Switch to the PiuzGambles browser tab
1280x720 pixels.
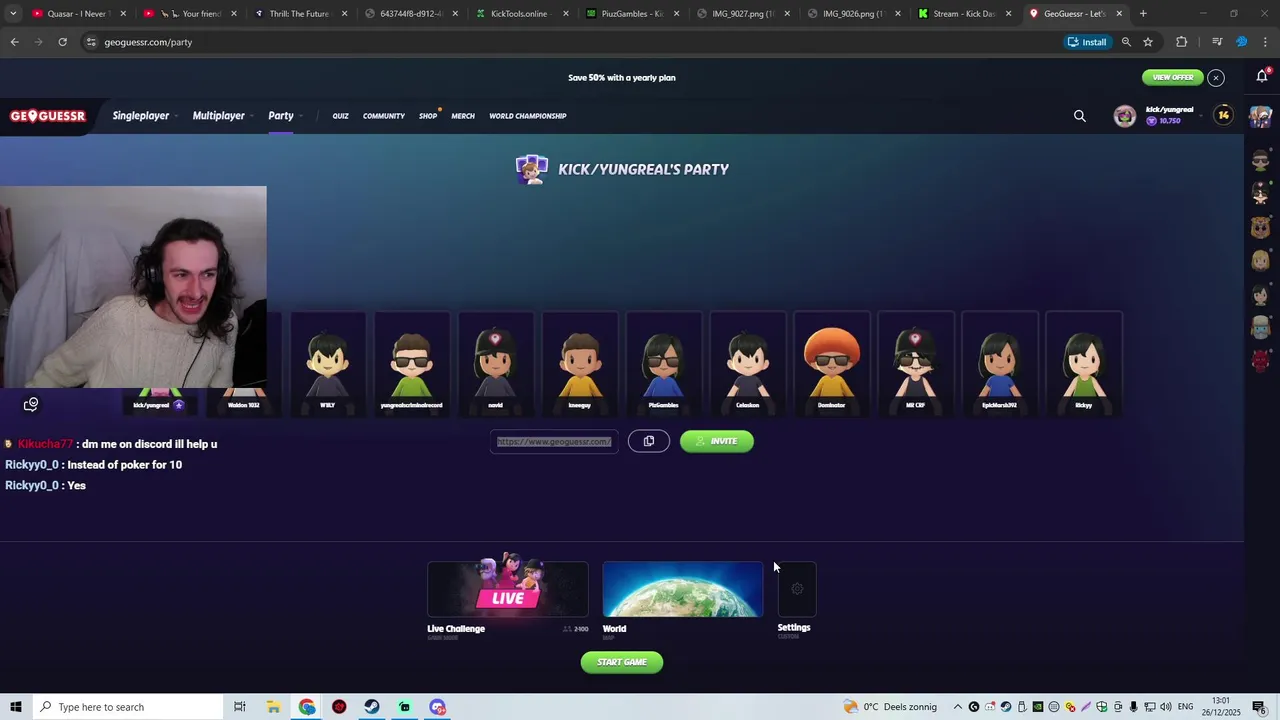632,14
